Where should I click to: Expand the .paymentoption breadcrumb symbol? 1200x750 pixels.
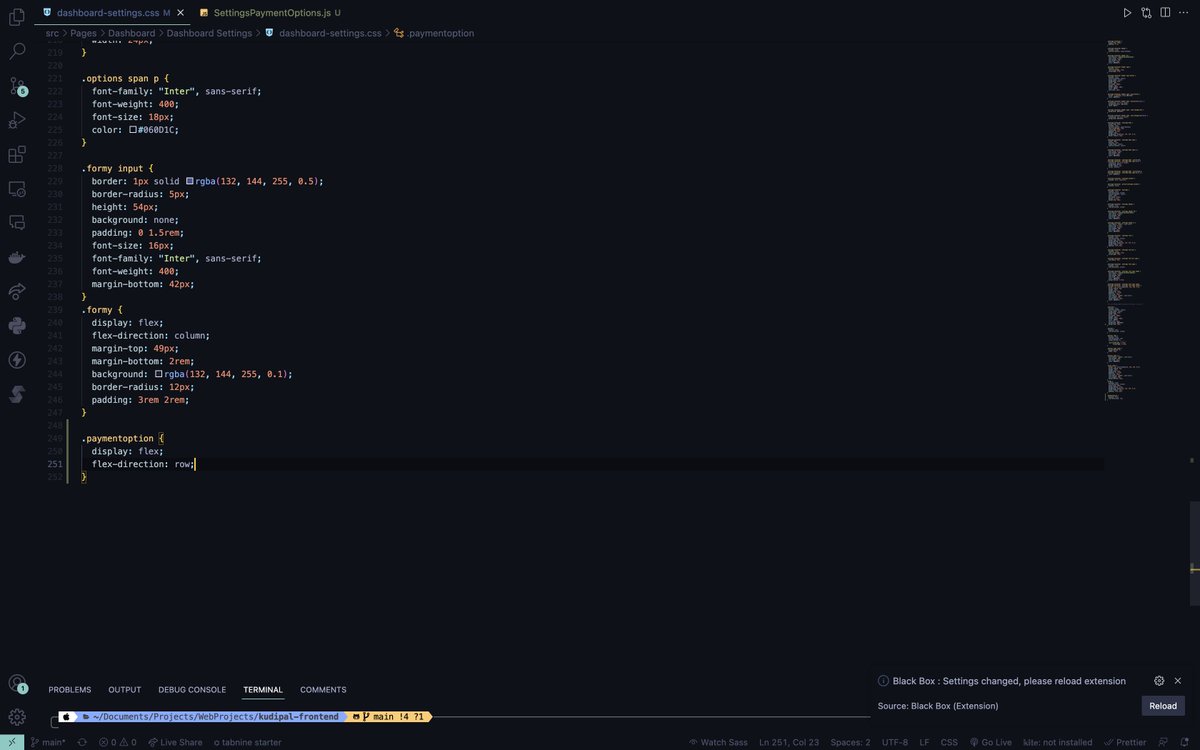point(434,33)
